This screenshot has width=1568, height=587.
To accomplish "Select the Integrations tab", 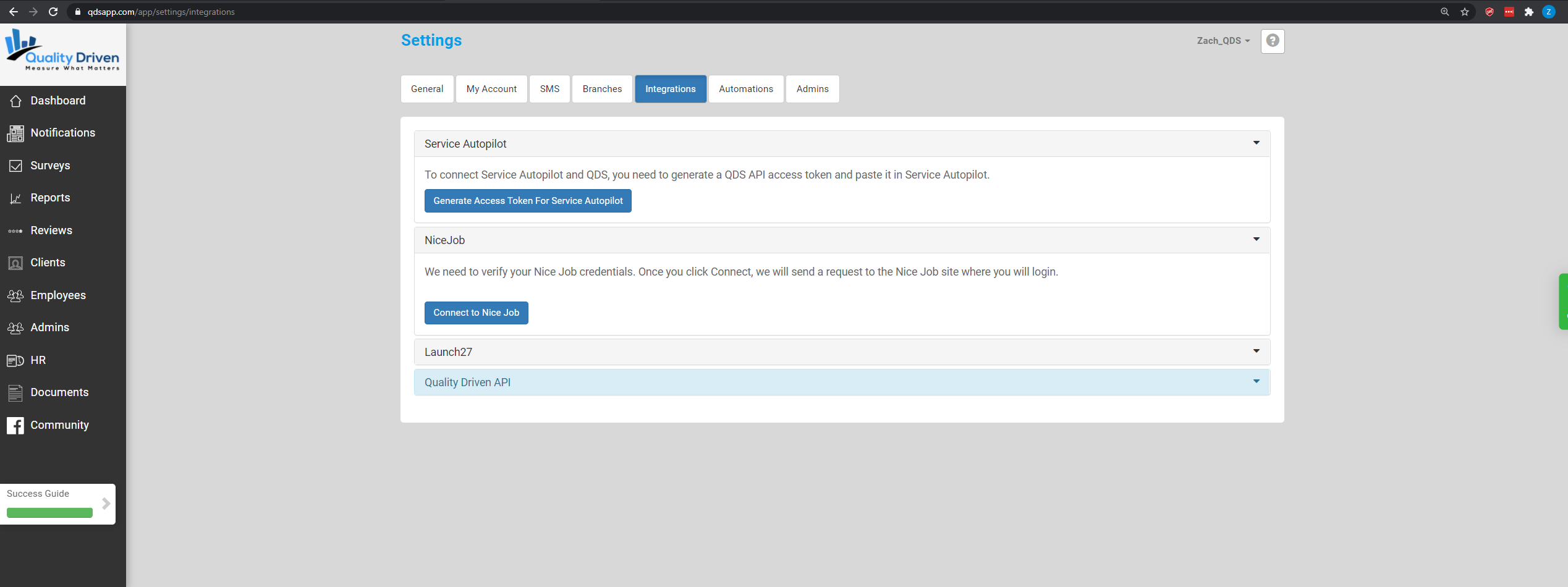I will [671, 89].
